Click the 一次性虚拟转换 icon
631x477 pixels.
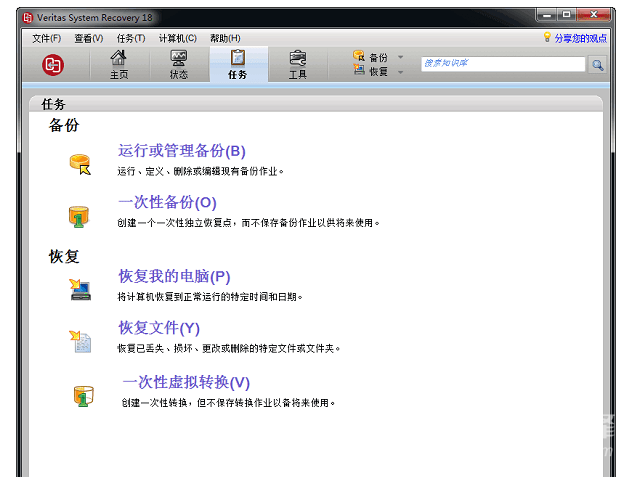pyautogui.click(x=84, y=396)
